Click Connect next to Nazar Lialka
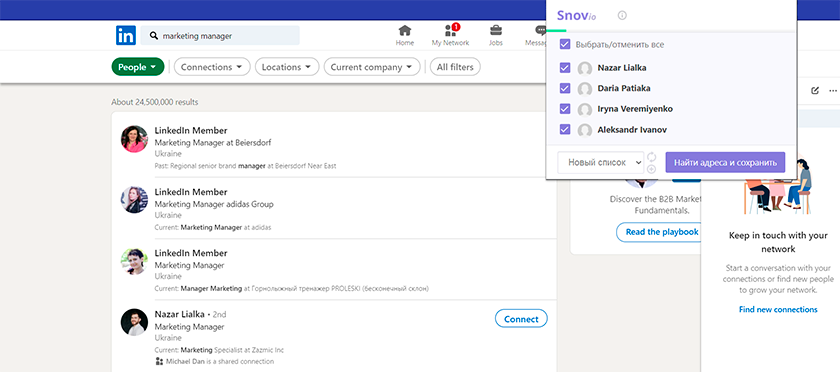This screenshot has height=372, width=840. coord(521,319)
